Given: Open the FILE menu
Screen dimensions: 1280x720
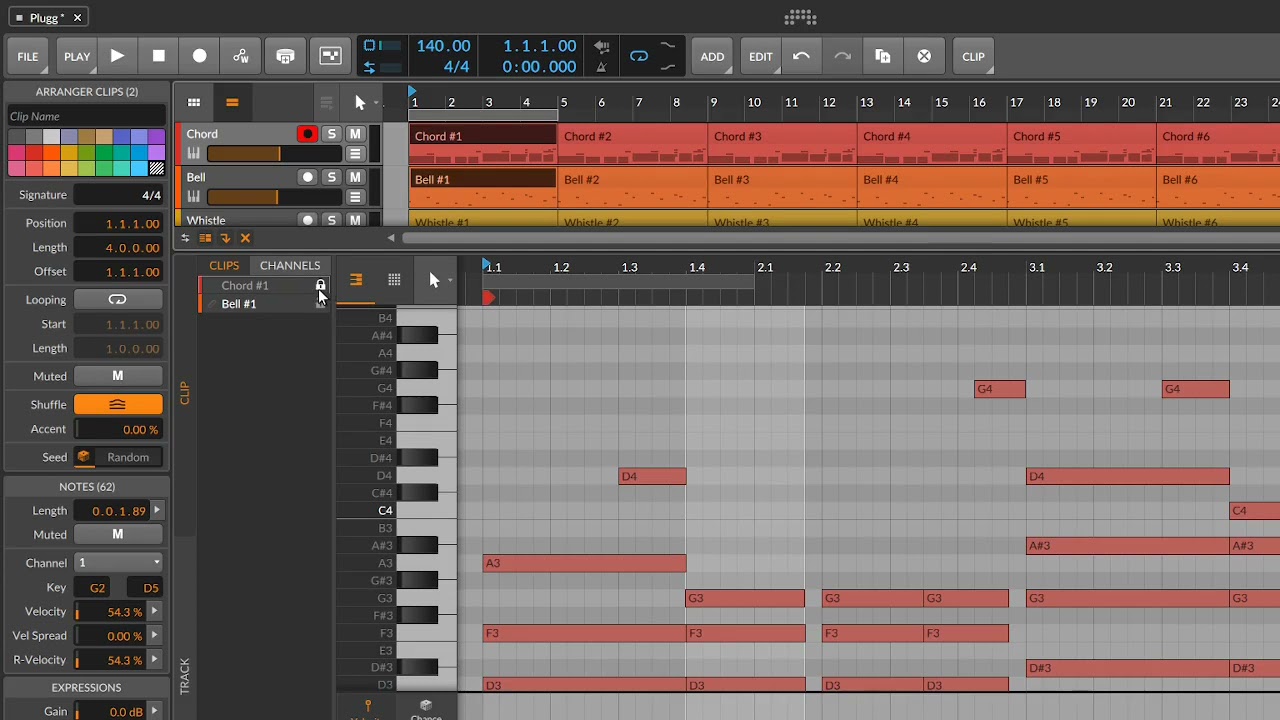Looking at the screenshot, I should click(28, 57).
